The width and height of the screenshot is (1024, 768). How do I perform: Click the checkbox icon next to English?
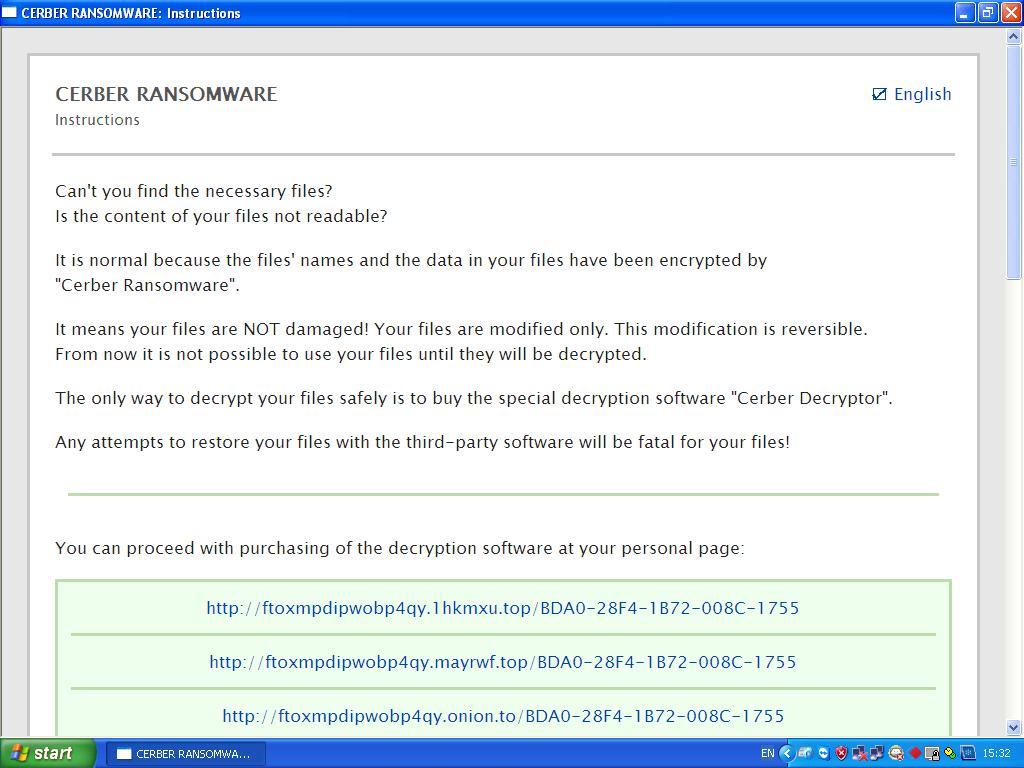(x=879, y=95)
